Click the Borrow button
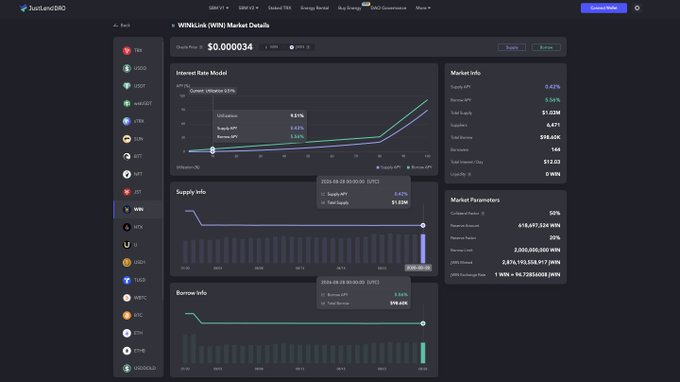The width and height of the screenshot is (680, 382). tap(546, 47)
